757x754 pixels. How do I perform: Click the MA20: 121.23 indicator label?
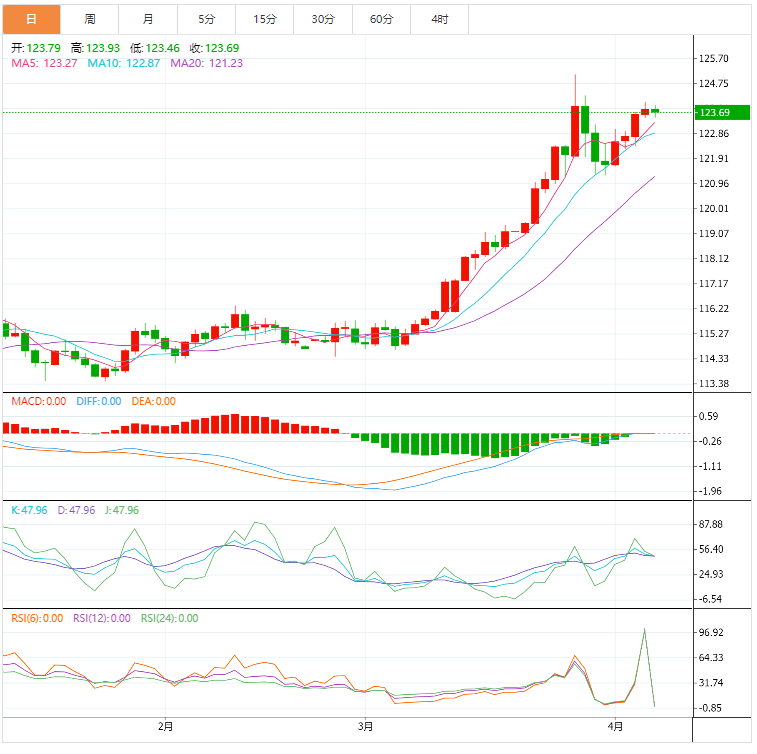[x=207, y=63]
